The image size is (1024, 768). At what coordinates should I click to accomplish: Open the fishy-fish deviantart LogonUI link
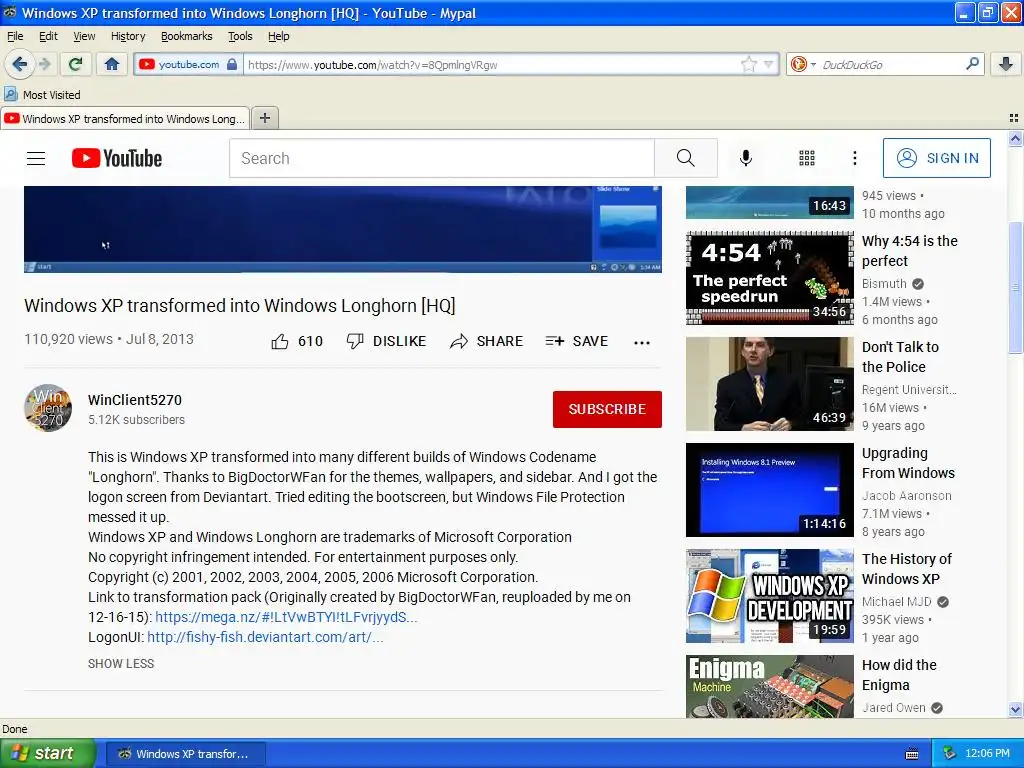coord(265,637)
